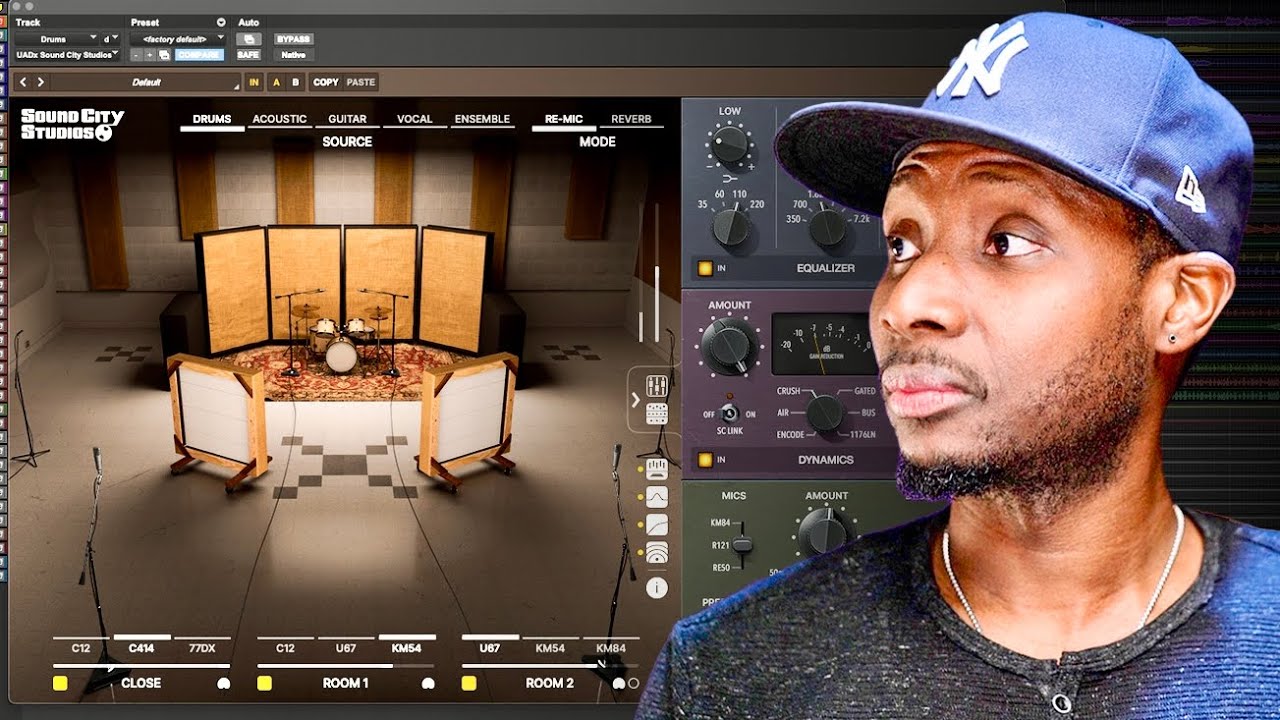Switch to RE-MIC mode
The image size is (1280, 720).
[564, 119]
